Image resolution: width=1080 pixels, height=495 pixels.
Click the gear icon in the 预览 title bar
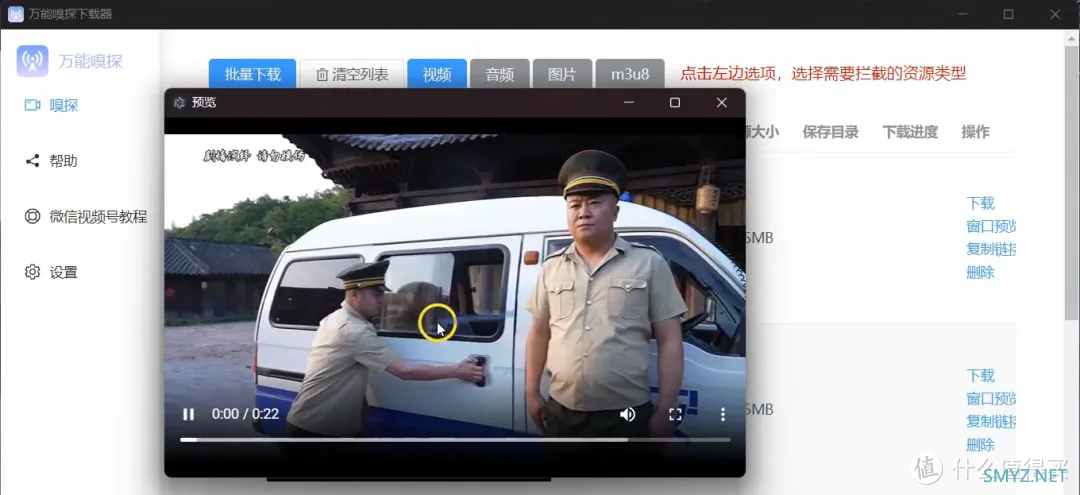pyautogui.click(x=179, y=102)
